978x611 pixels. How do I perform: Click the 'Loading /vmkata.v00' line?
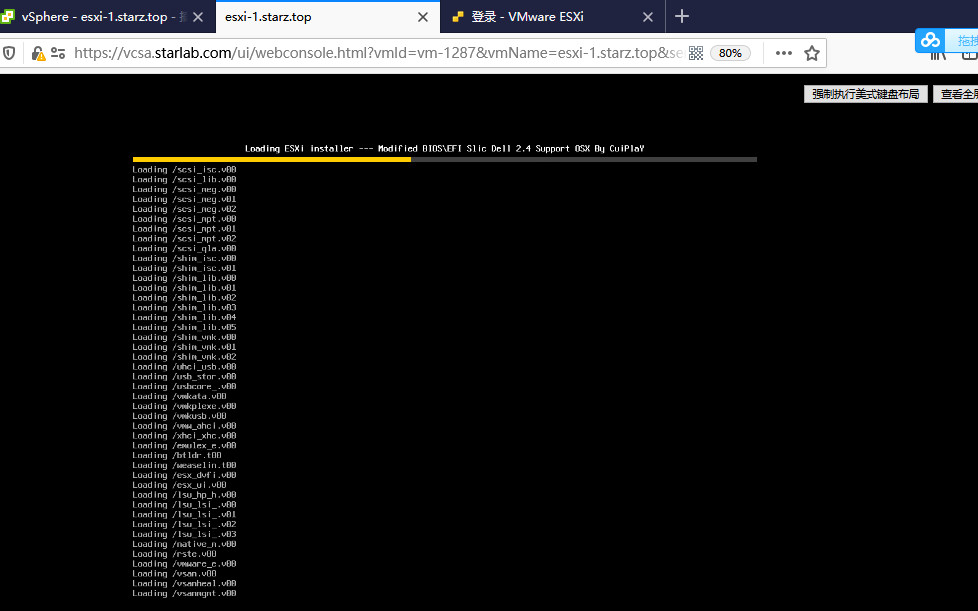click(x=179, y=397)
